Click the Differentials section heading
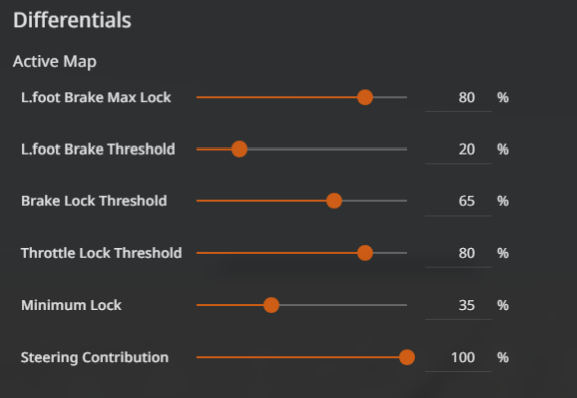This screenshot has height=398, width=577. (x=72, y=20)
